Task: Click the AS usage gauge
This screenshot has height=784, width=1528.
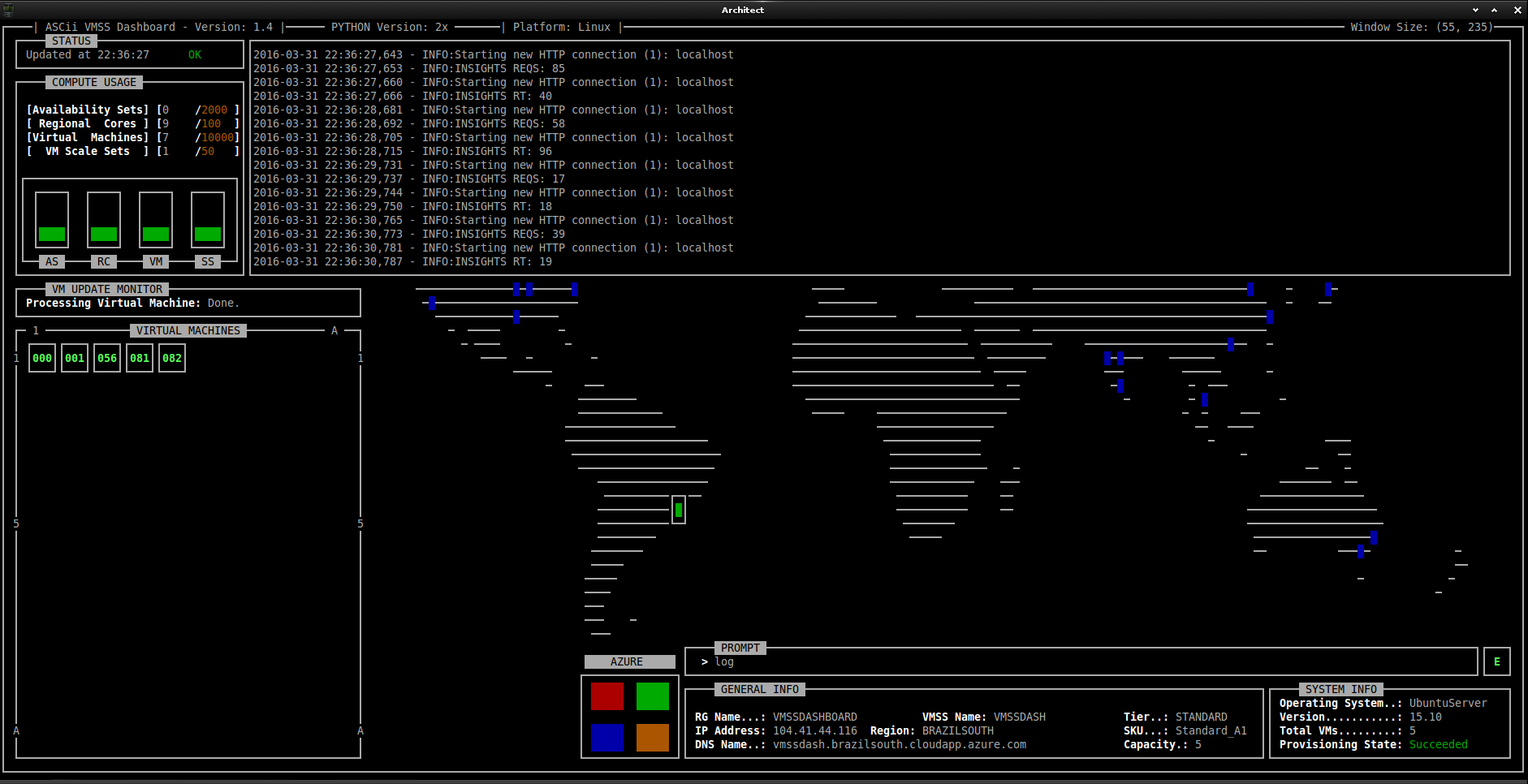Action: click(52, 220)
